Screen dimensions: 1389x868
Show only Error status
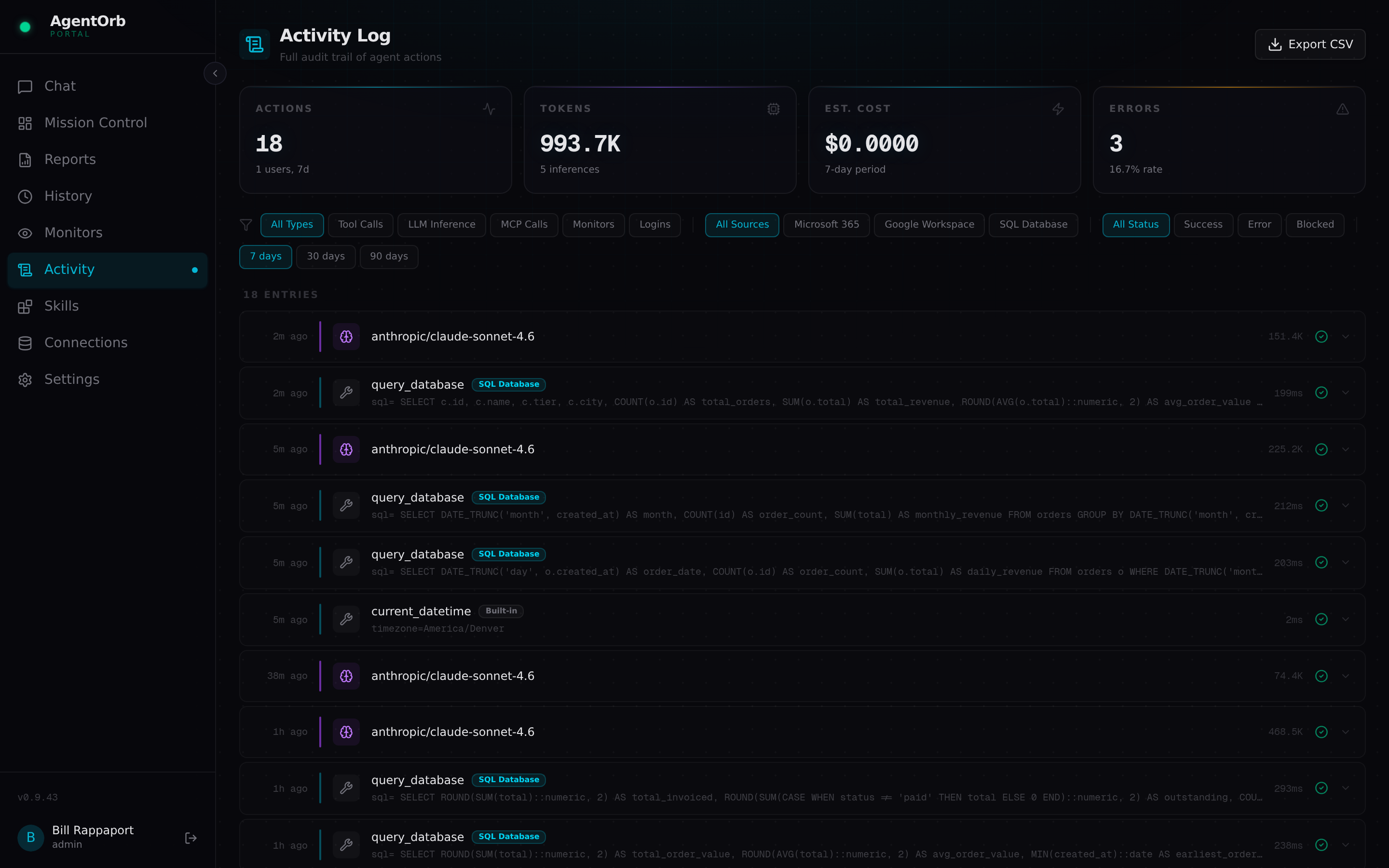(x=1259, y=224)
